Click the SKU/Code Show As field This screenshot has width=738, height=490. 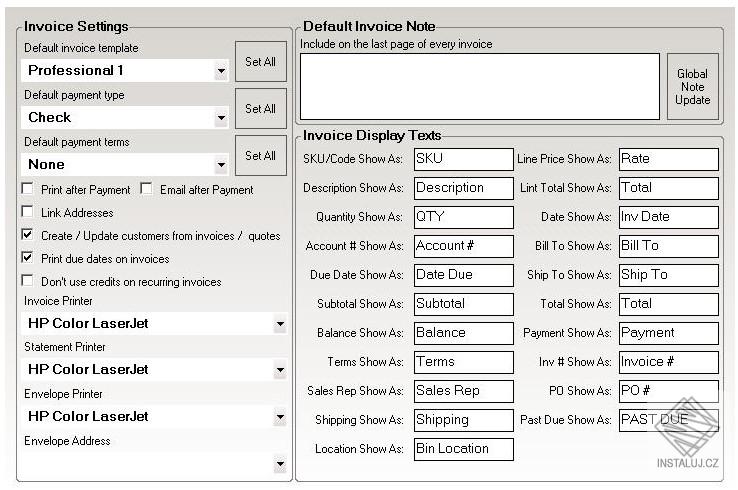click(463, 159)
